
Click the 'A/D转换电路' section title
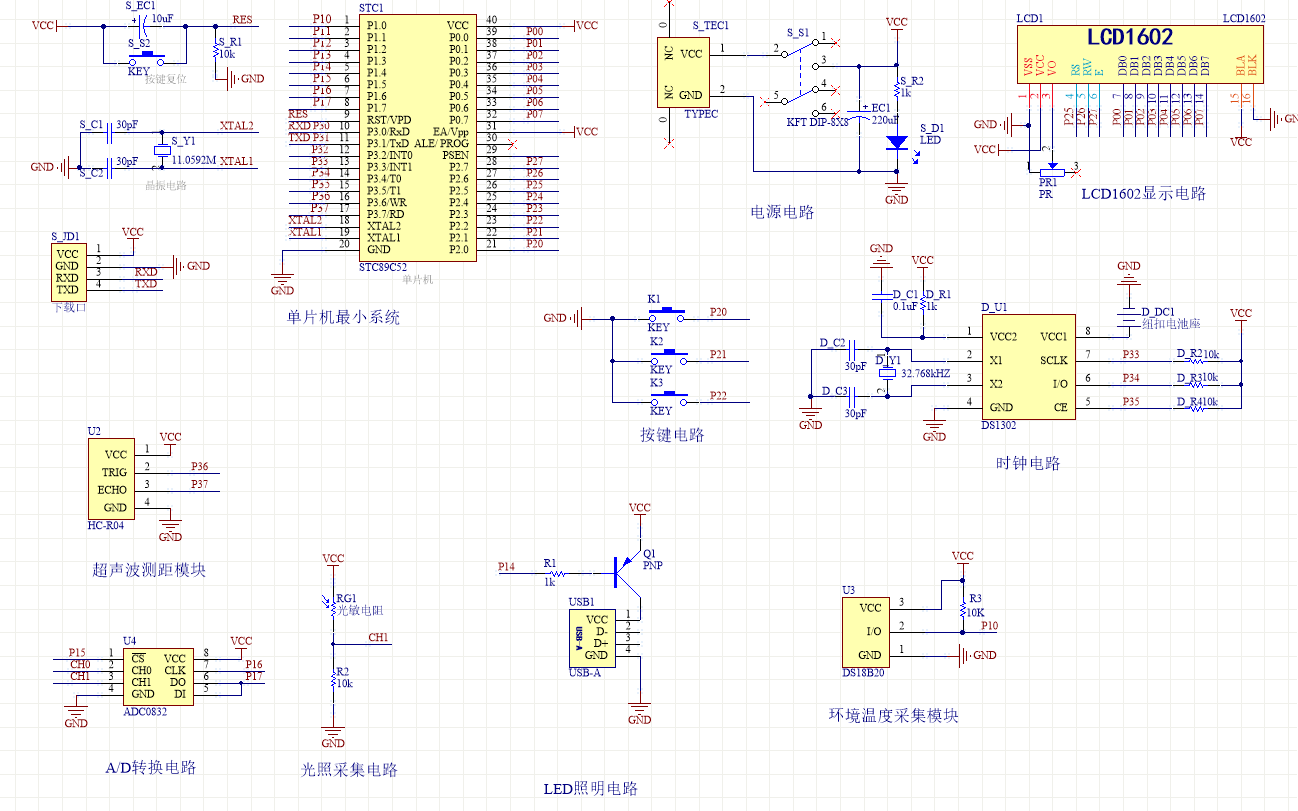coord(151,768)
